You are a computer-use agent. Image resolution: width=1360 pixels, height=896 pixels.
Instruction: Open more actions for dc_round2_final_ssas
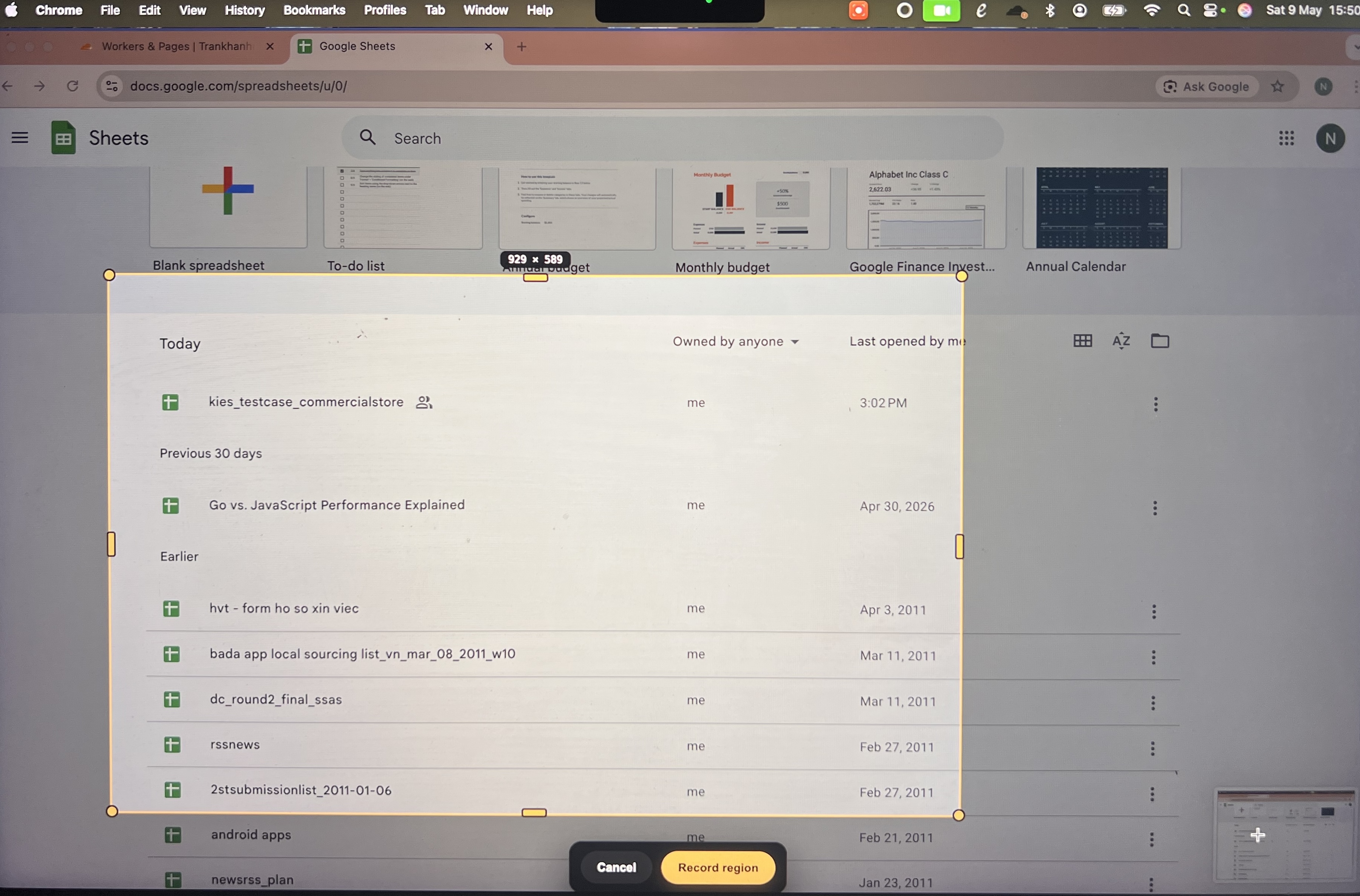pos(1153,703)
